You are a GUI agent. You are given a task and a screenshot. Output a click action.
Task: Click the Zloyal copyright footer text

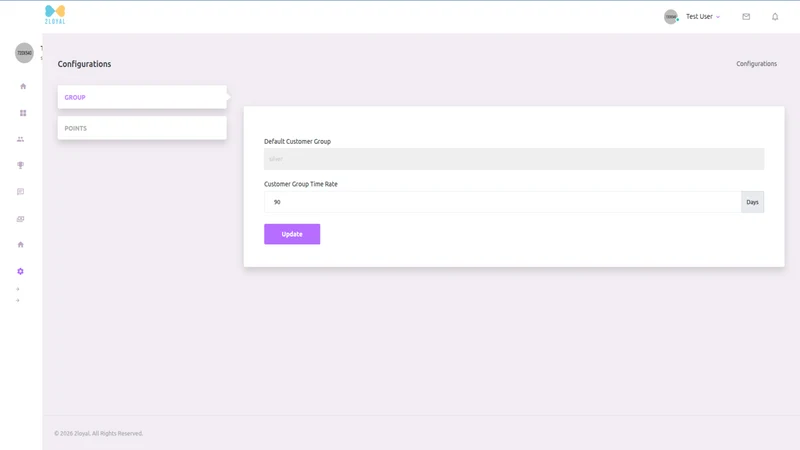click(98, 434)
